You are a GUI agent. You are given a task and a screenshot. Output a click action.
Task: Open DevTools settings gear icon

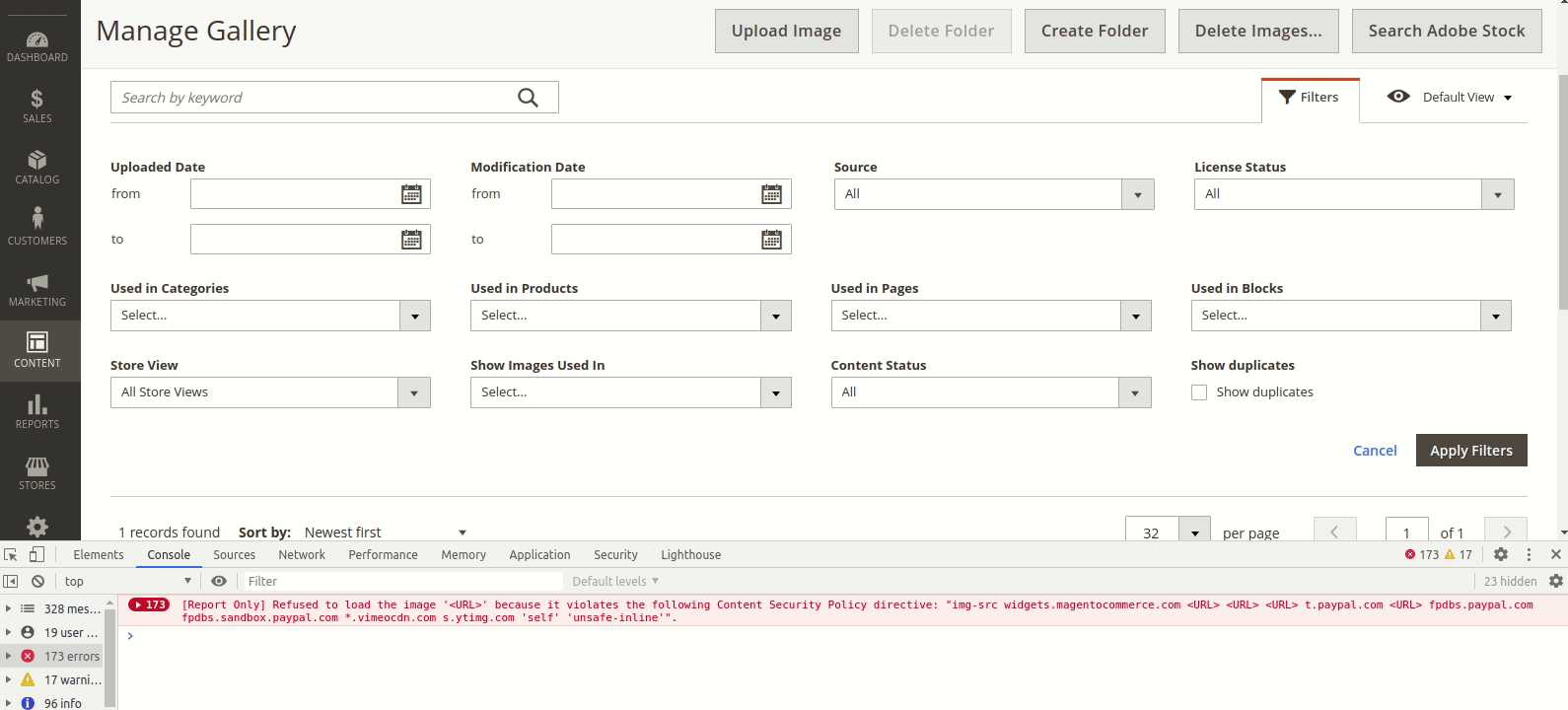(1501, 554)
